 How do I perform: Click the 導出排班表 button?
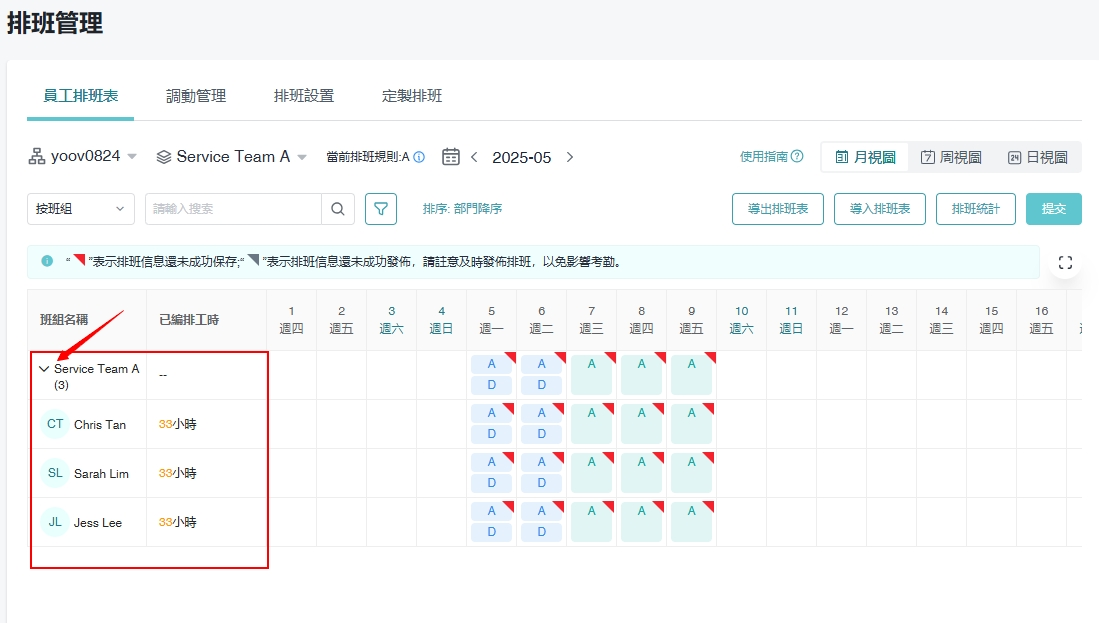pos(777,209)
